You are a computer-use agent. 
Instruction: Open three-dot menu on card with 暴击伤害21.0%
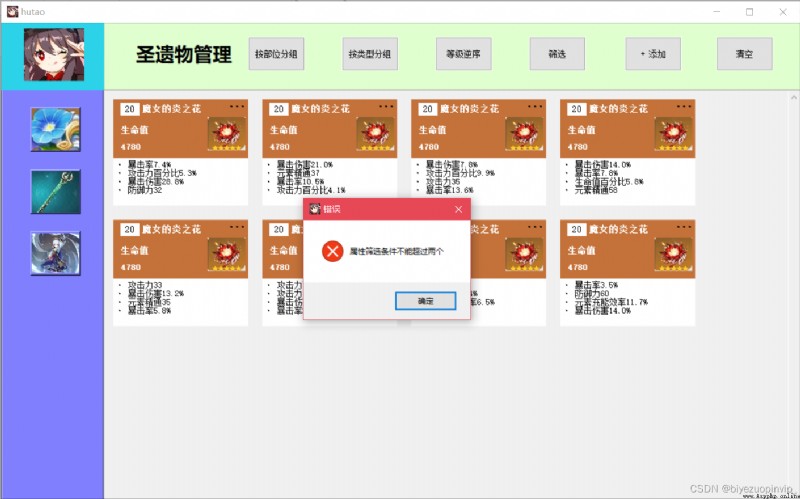pos(386,107)
